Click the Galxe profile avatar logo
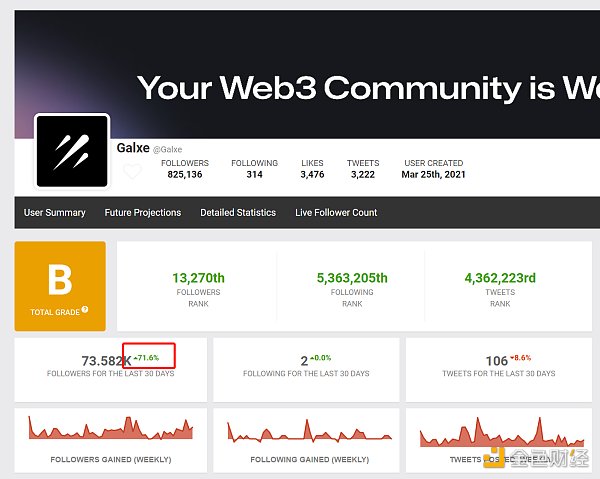600x479 pixels. point(72,151)
